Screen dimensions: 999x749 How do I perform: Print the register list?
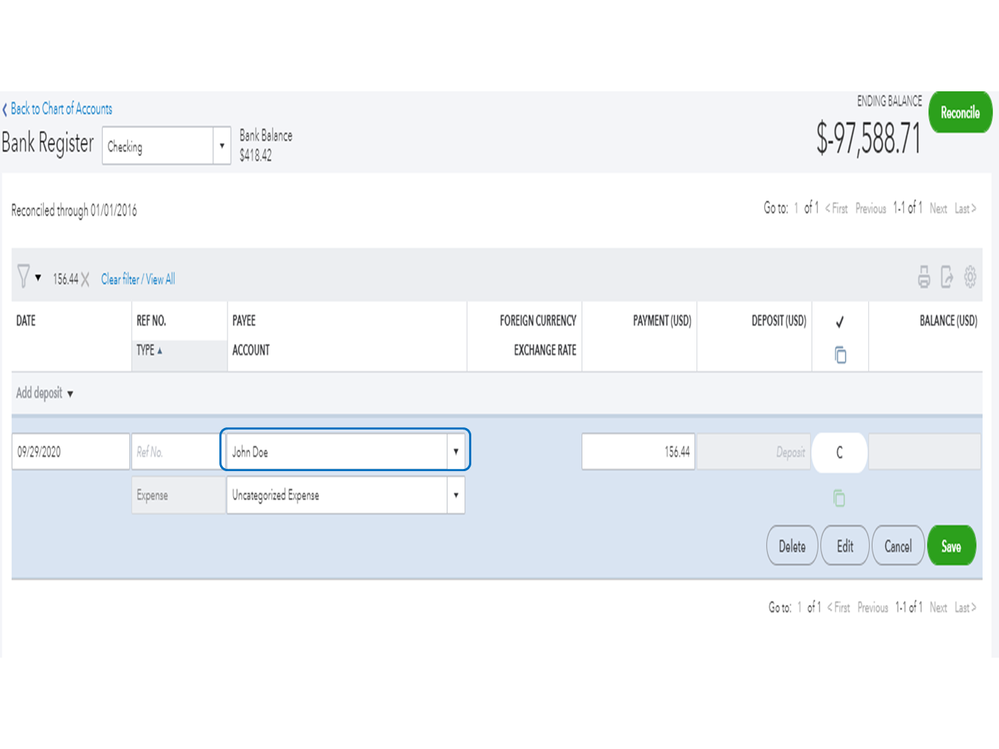924,278
